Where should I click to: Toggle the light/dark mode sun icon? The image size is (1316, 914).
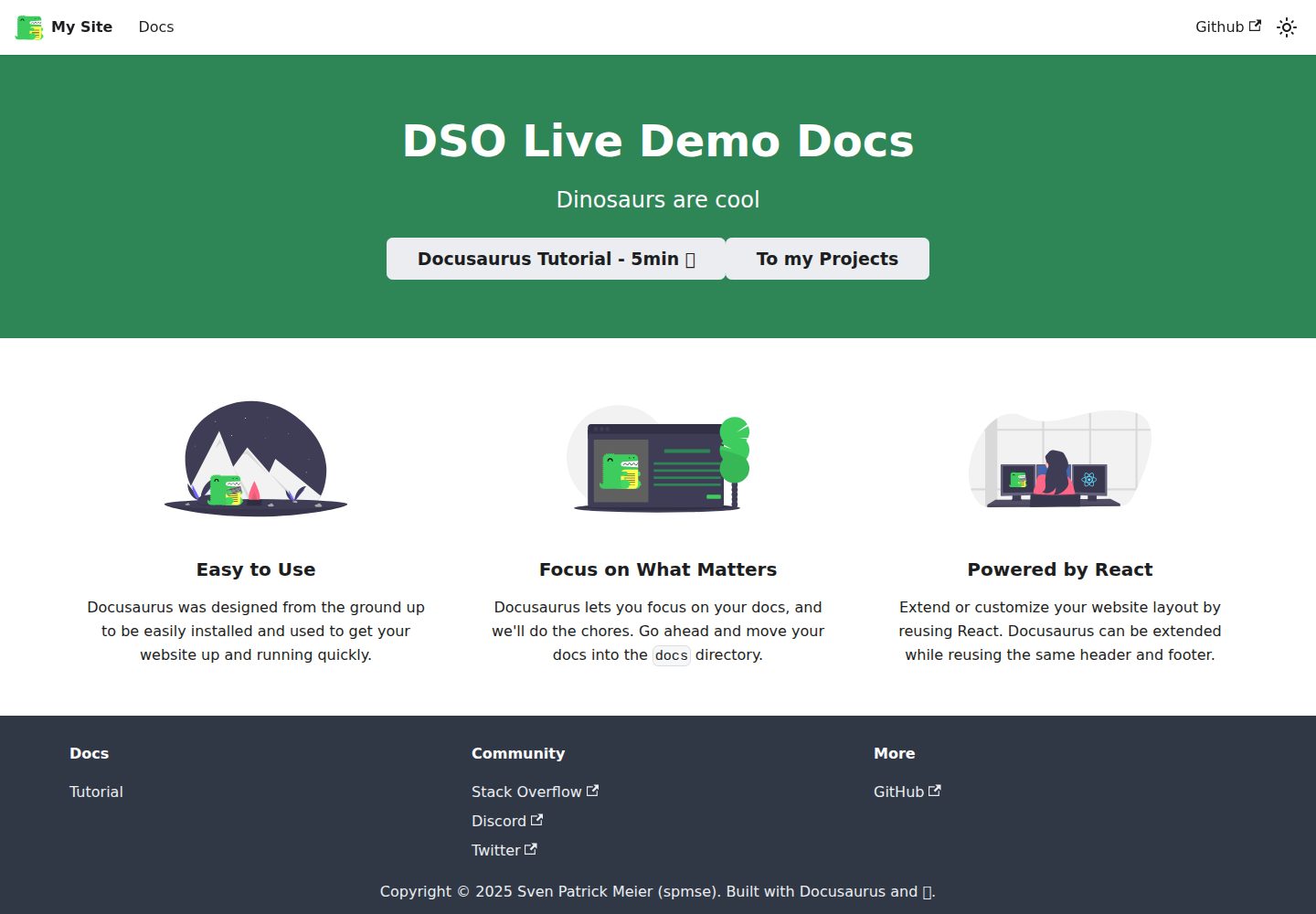(1287, 27)
